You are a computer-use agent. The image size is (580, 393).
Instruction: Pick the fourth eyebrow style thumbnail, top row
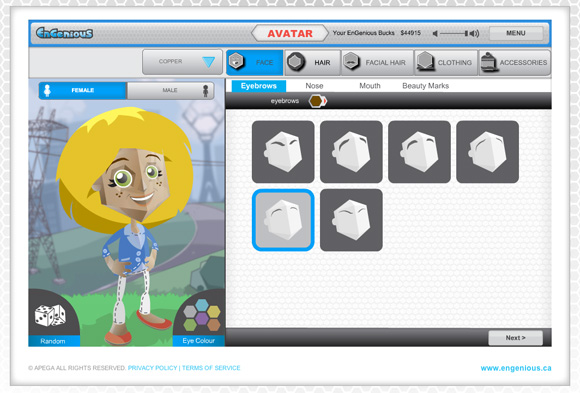[488, 152]
